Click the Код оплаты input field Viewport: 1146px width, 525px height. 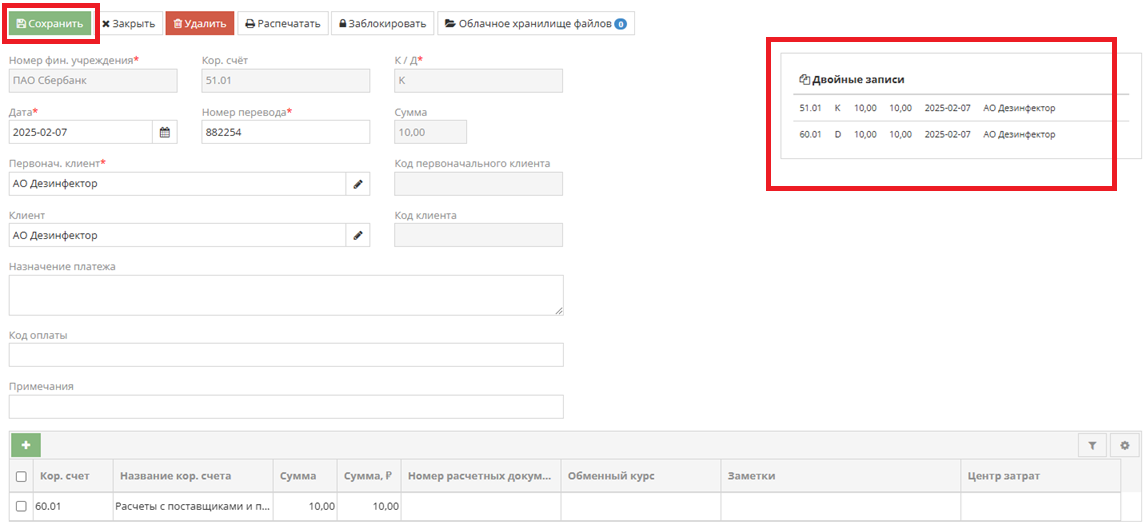tap(286, 355)
